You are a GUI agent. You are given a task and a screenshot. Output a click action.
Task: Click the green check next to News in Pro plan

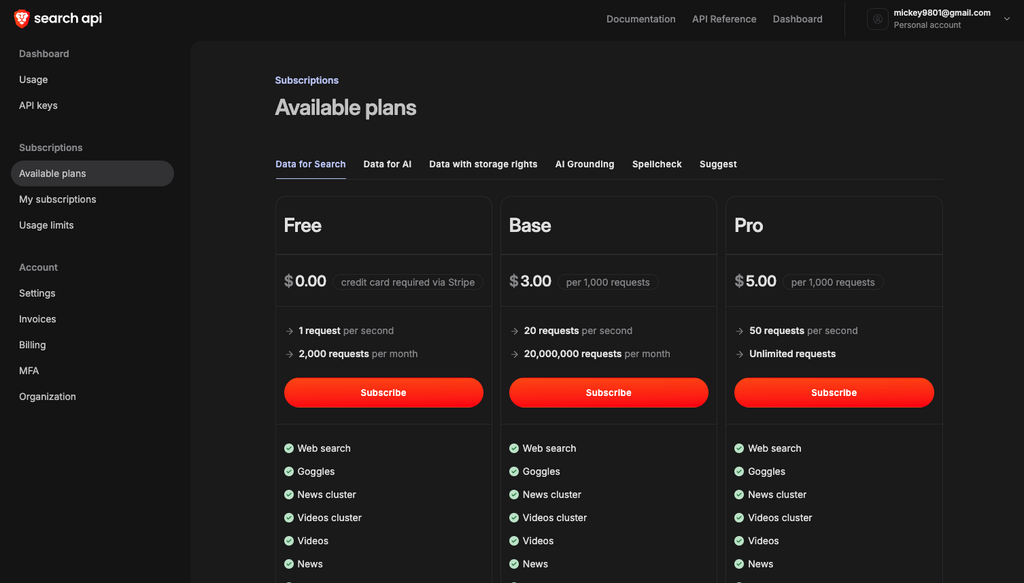coord(739,563)
